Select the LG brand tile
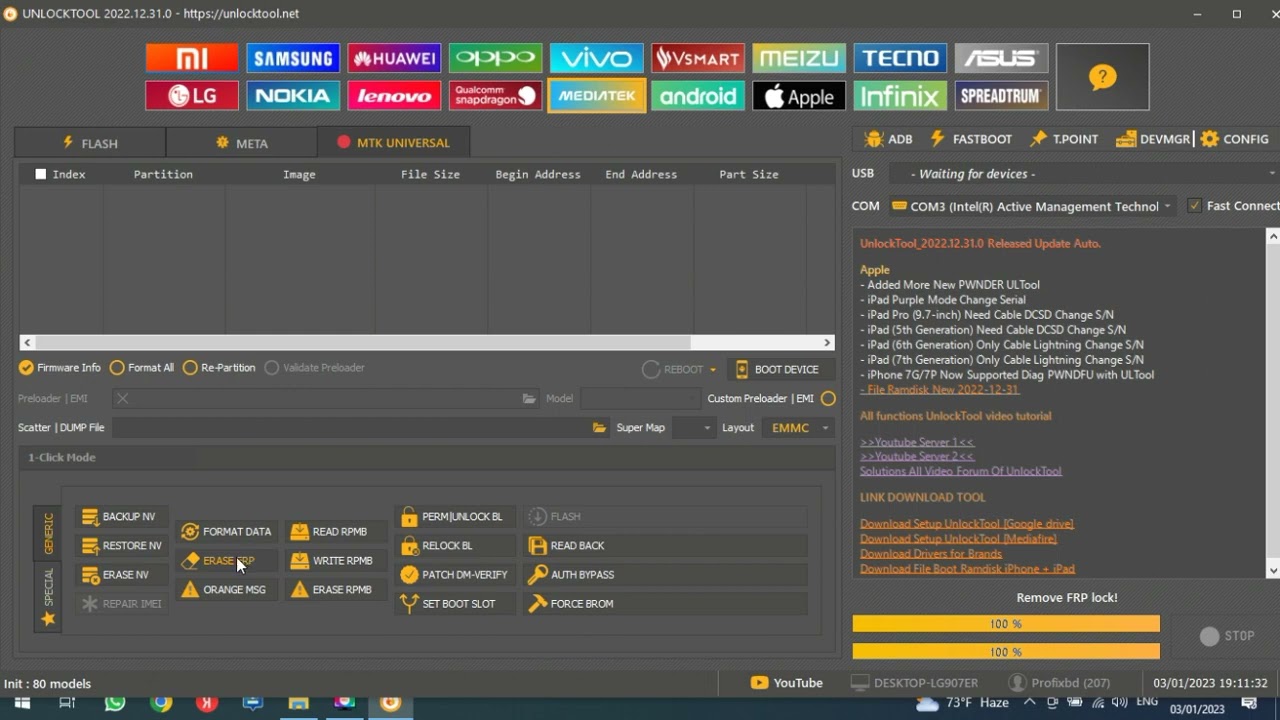This screenshot has width=1280, height=720. click(192, 96)
